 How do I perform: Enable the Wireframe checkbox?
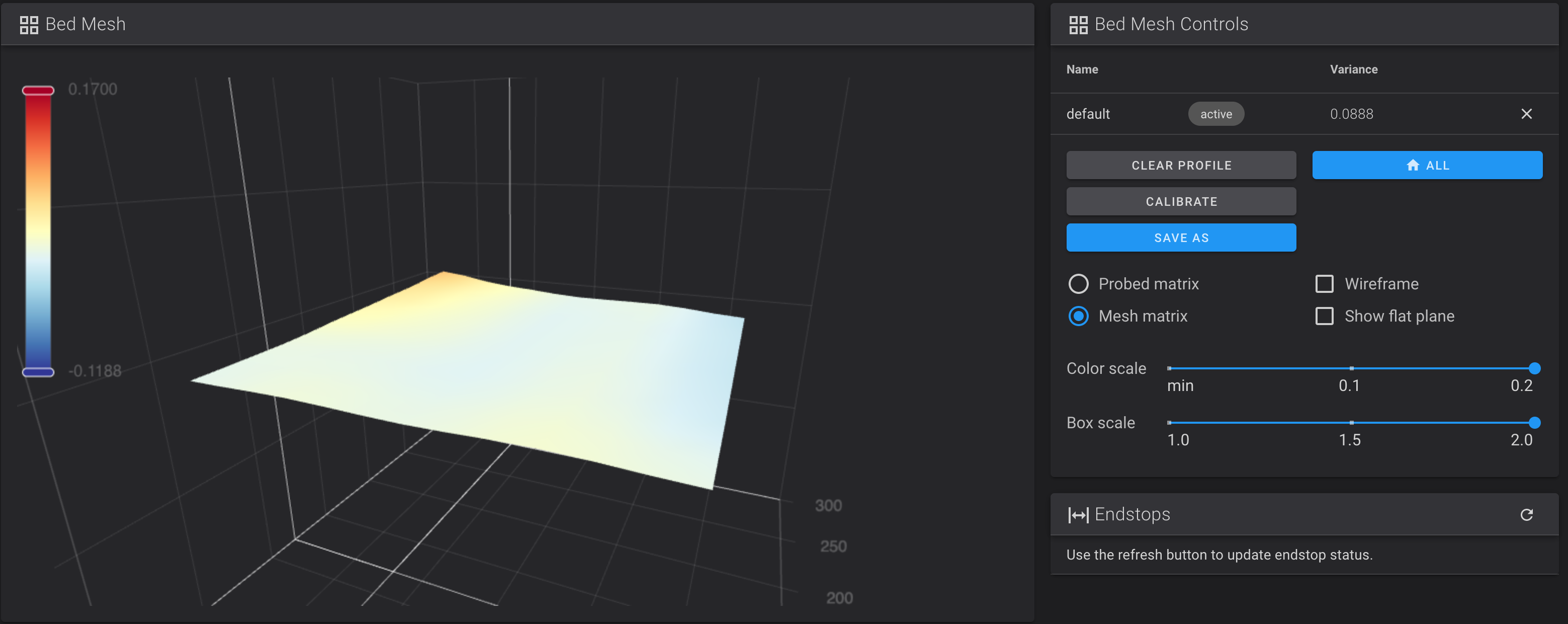pyautogui.click(x=1324, y=284)
